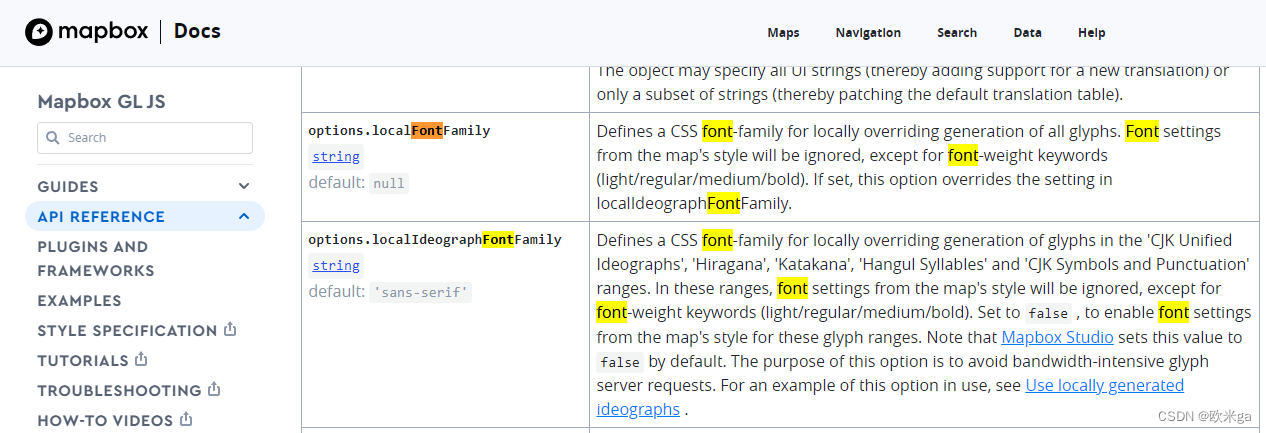Screen dimensions: 1266x433
Task: Click the search magnifier icon in sidebar
Action: [54, 138]
